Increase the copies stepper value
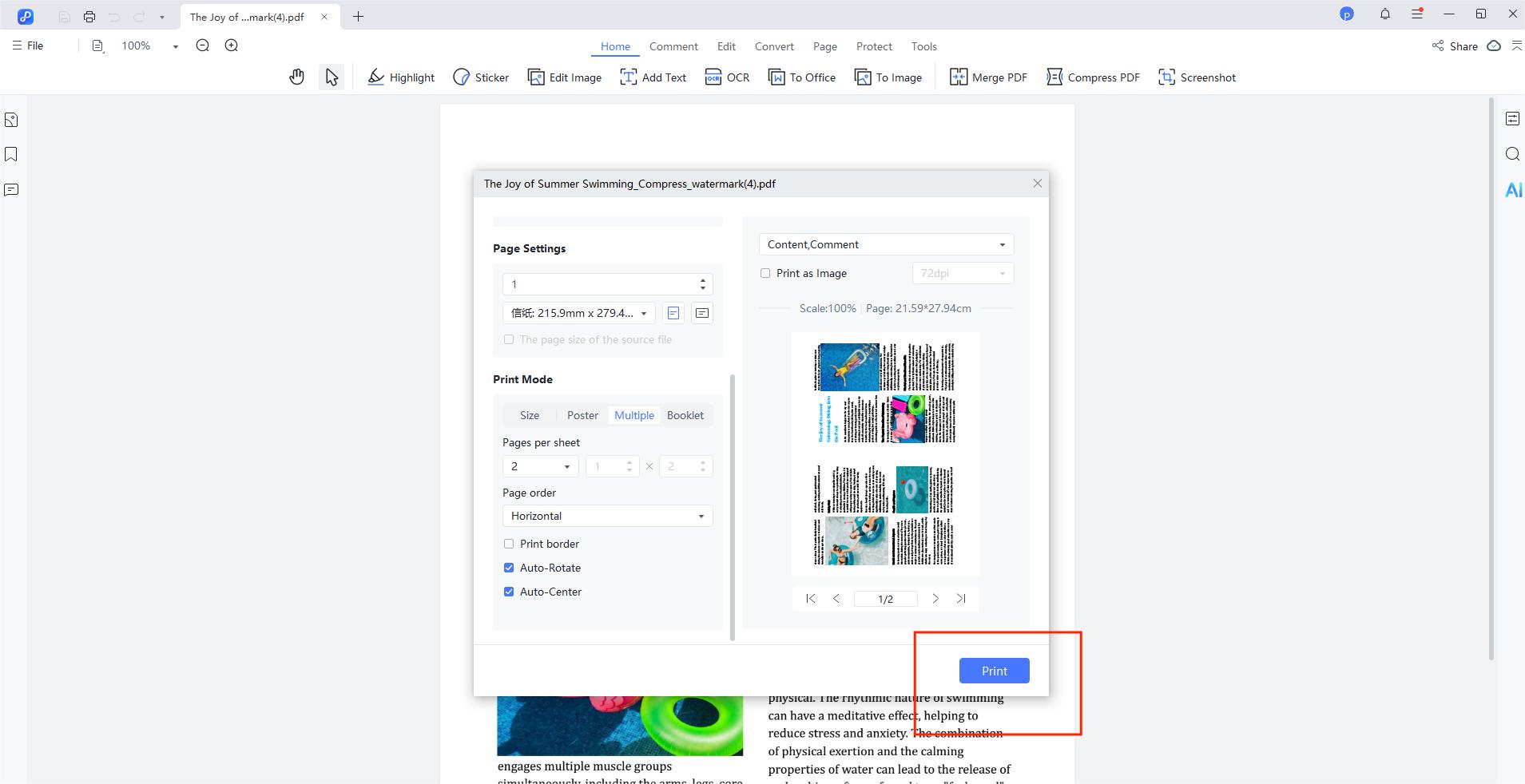 (703, 280)
